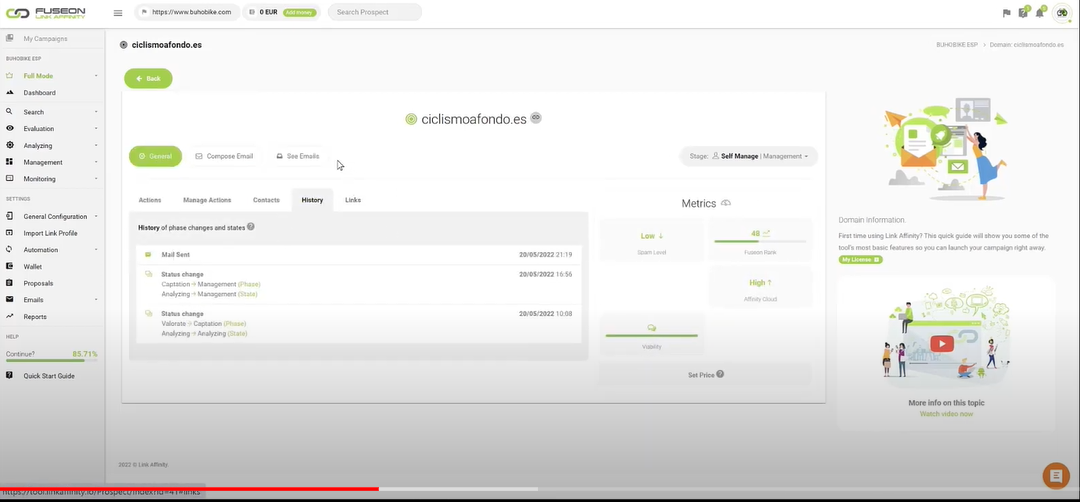Open the Stage Self Manage dropdown

(x=749, y=156)
